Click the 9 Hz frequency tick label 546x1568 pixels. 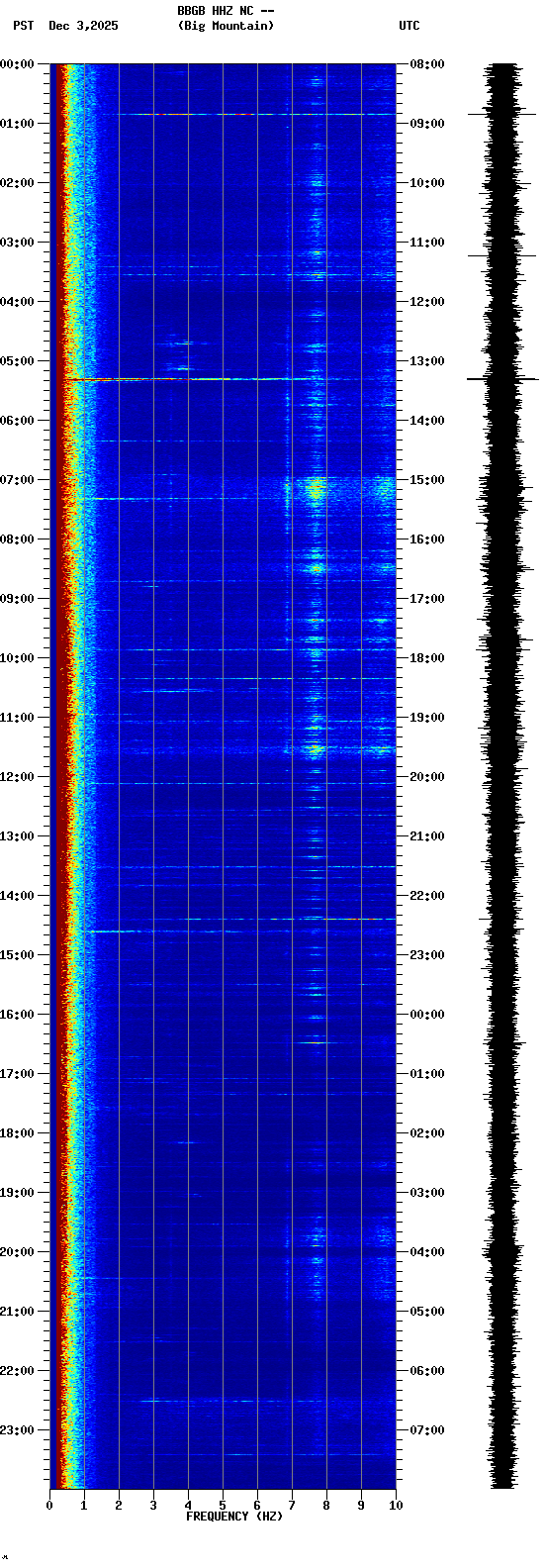[x=361, y=1506]
